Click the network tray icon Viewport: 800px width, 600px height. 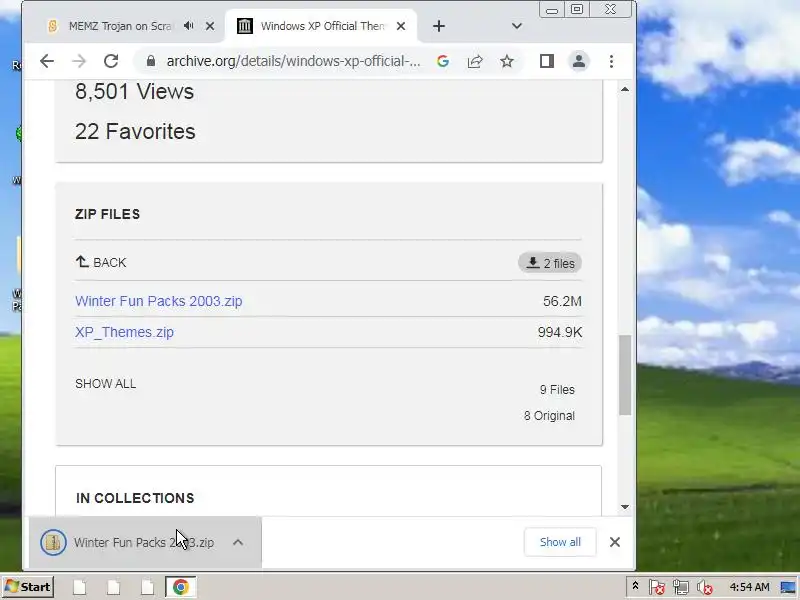[681, 587]
